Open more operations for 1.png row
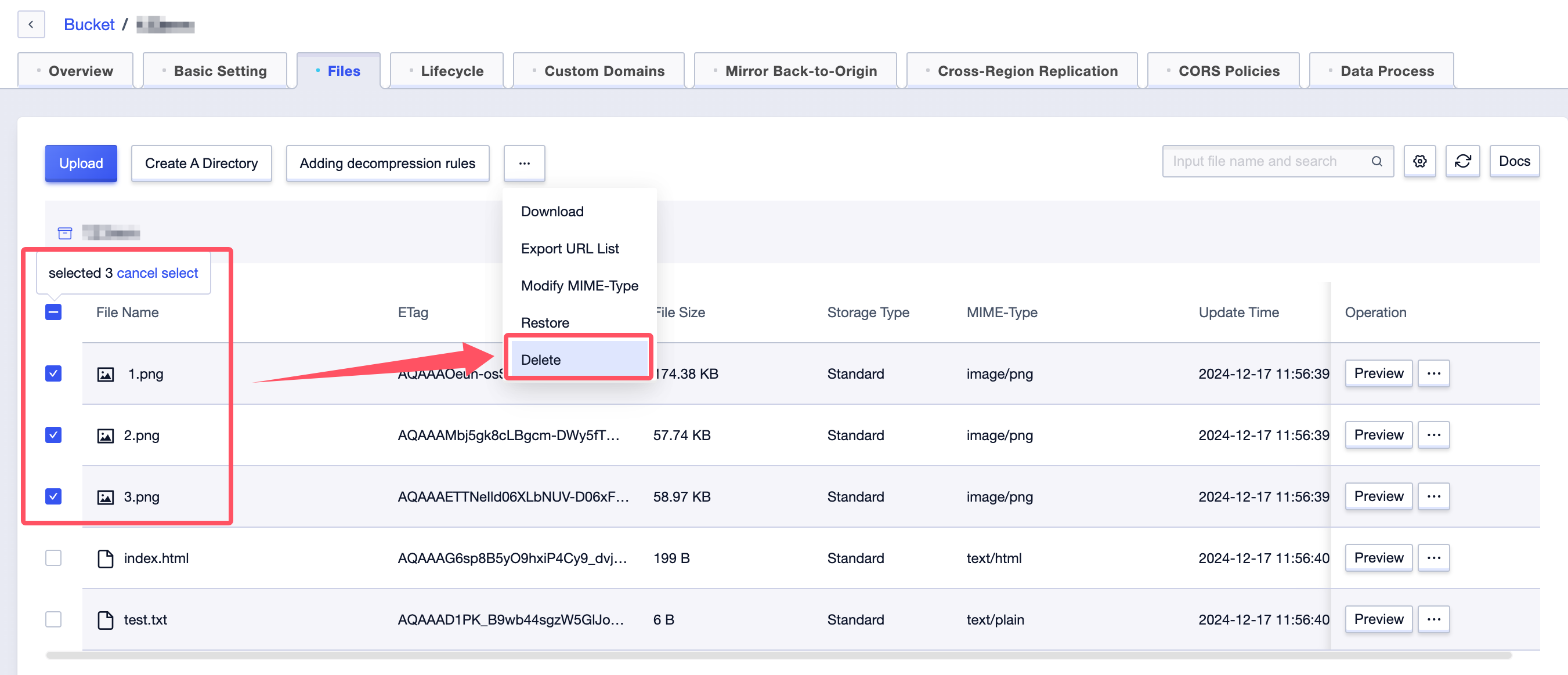1568x675 pixels. point(1433,373)
